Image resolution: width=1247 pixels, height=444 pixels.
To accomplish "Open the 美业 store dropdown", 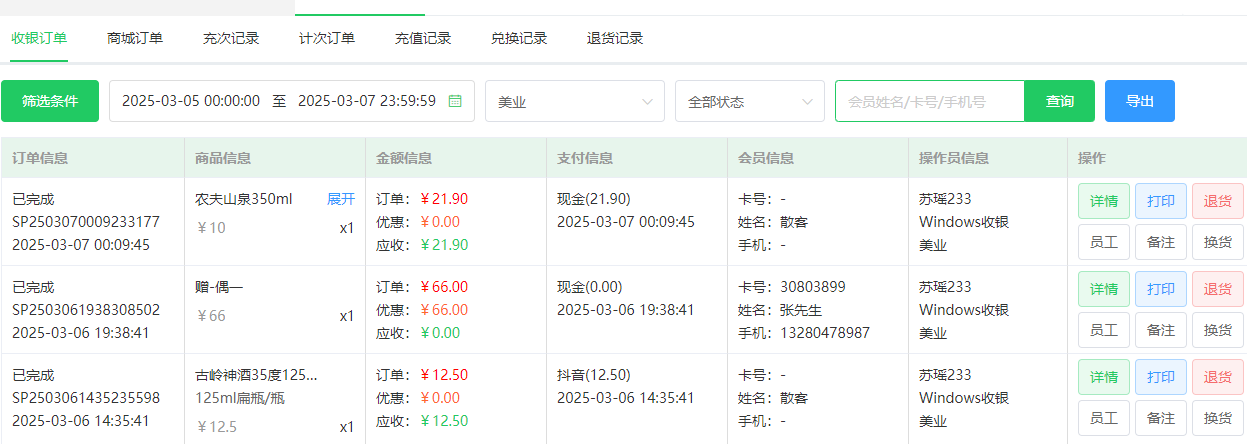I will coord(575,101).
